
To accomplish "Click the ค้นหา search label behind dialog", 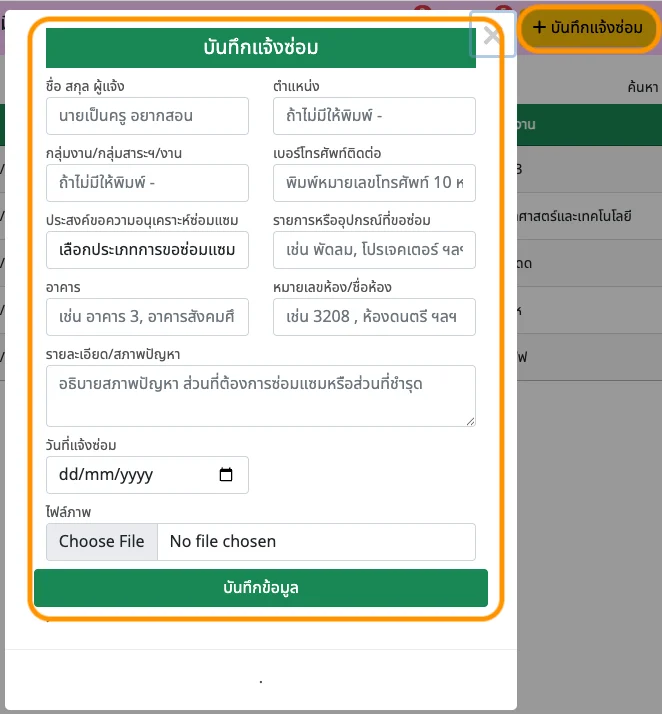I will [x=642, y=88].
